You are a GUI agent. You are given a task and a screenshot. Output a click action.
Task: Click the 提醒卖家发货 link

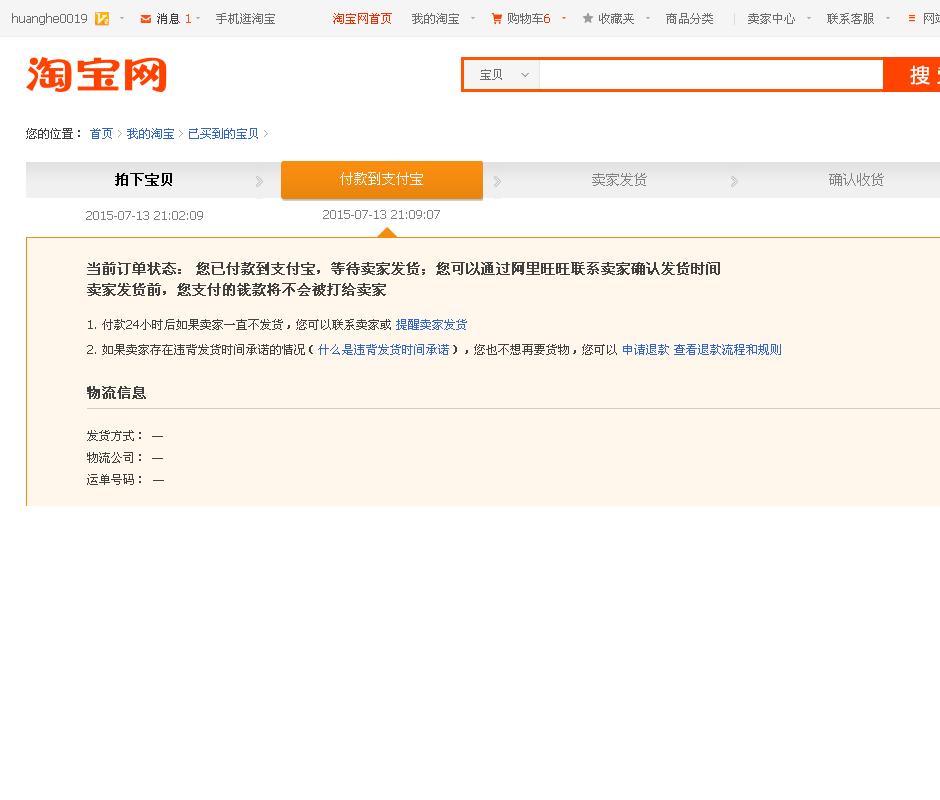pos(431,325)
